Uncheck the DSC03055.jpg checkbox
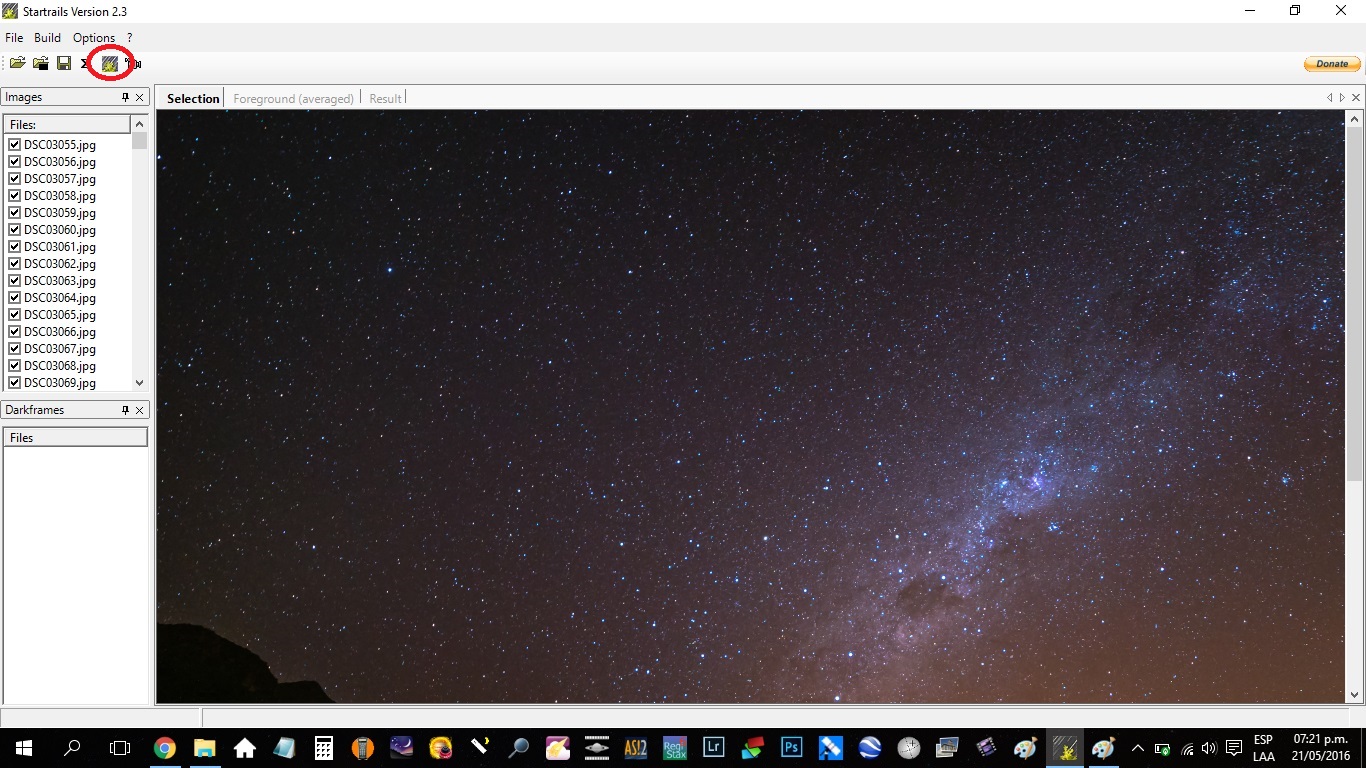1366x768 pixels. [15, 145]
